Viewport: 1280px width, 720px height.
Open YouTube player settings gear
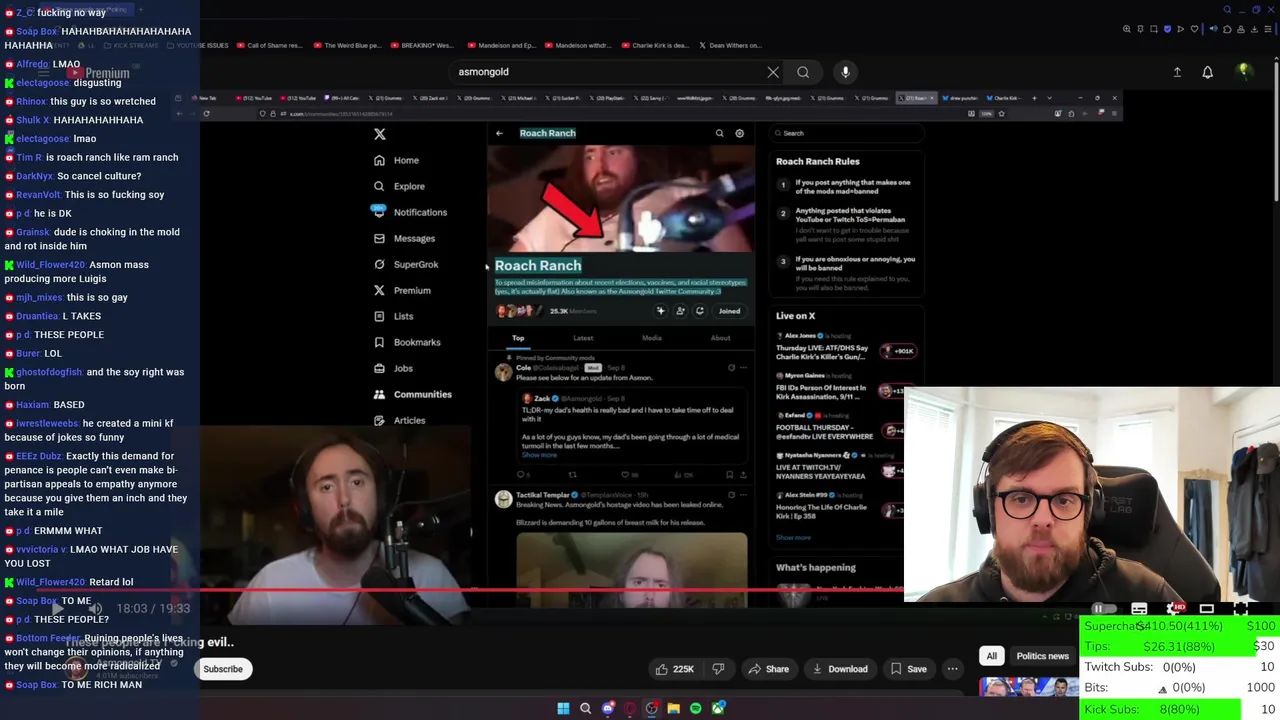click(x=1175, y=608)
